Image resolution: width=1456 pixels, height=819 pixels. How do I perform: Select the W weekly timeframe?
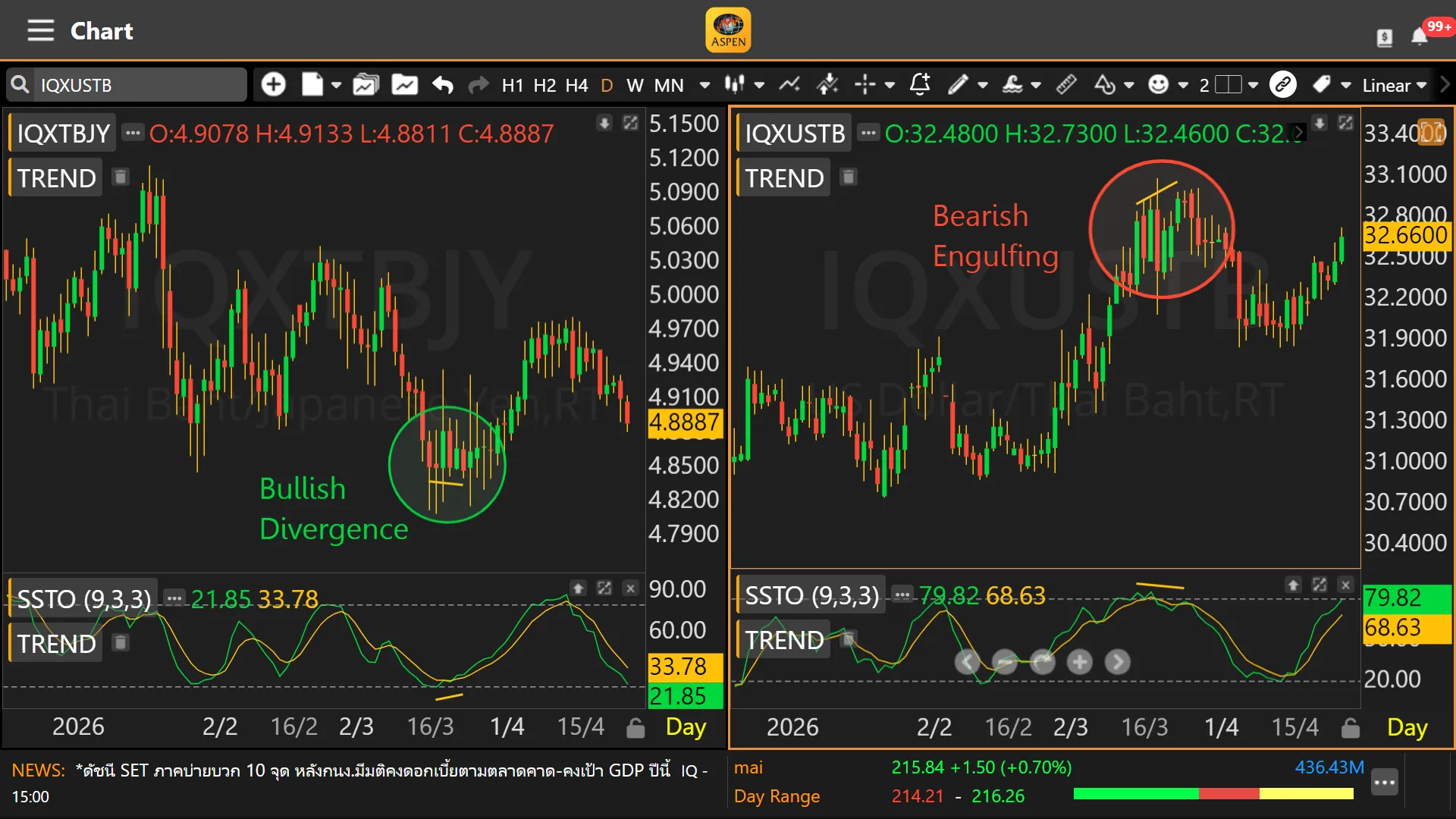point(635,86)
